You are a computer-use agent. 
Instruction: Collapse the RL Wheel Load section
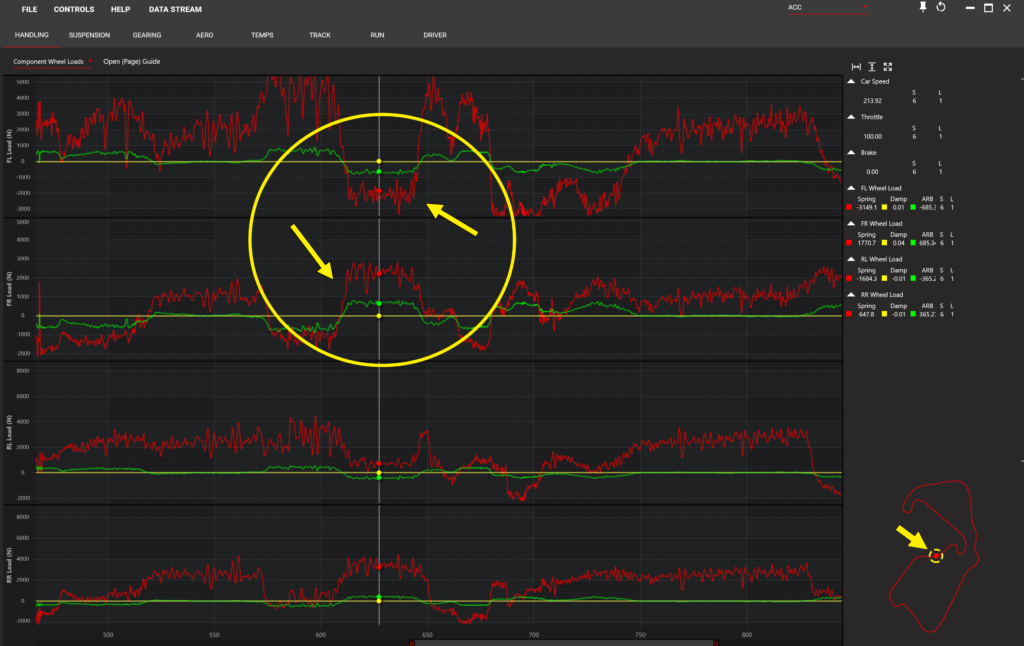pos(851,259)
